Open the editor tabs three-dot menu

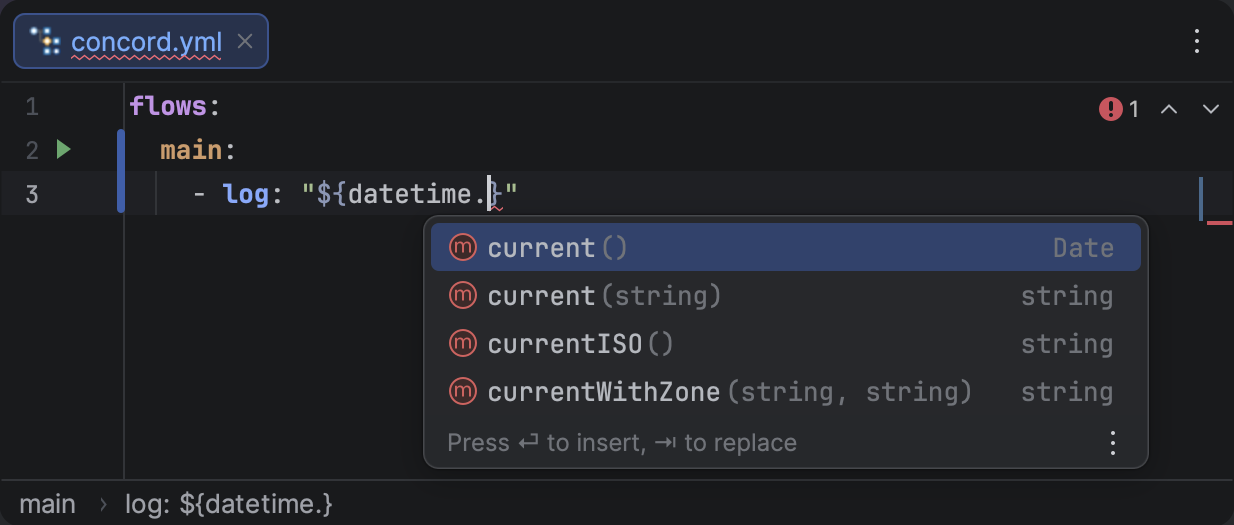click(x=1197, y=41)
